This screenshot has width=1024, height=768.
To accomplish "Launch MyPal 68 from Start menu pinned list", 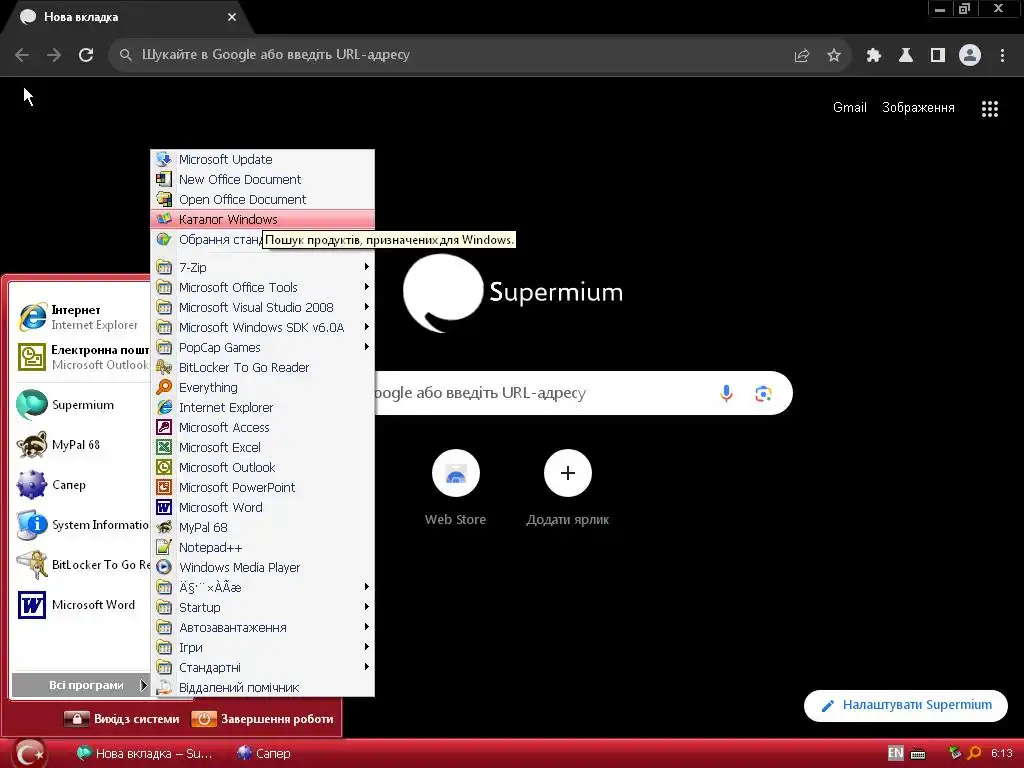I will click(x=82, y=445).
